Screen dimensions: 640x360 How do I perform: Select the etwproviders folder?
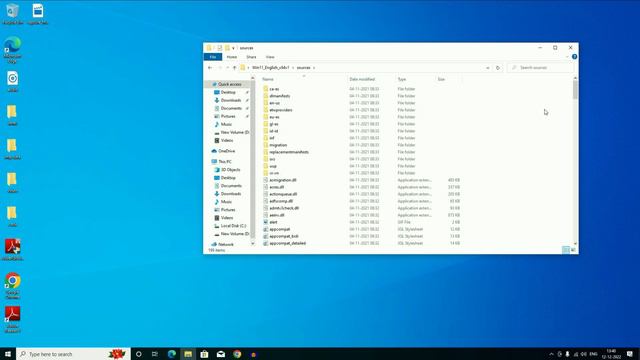280,110
